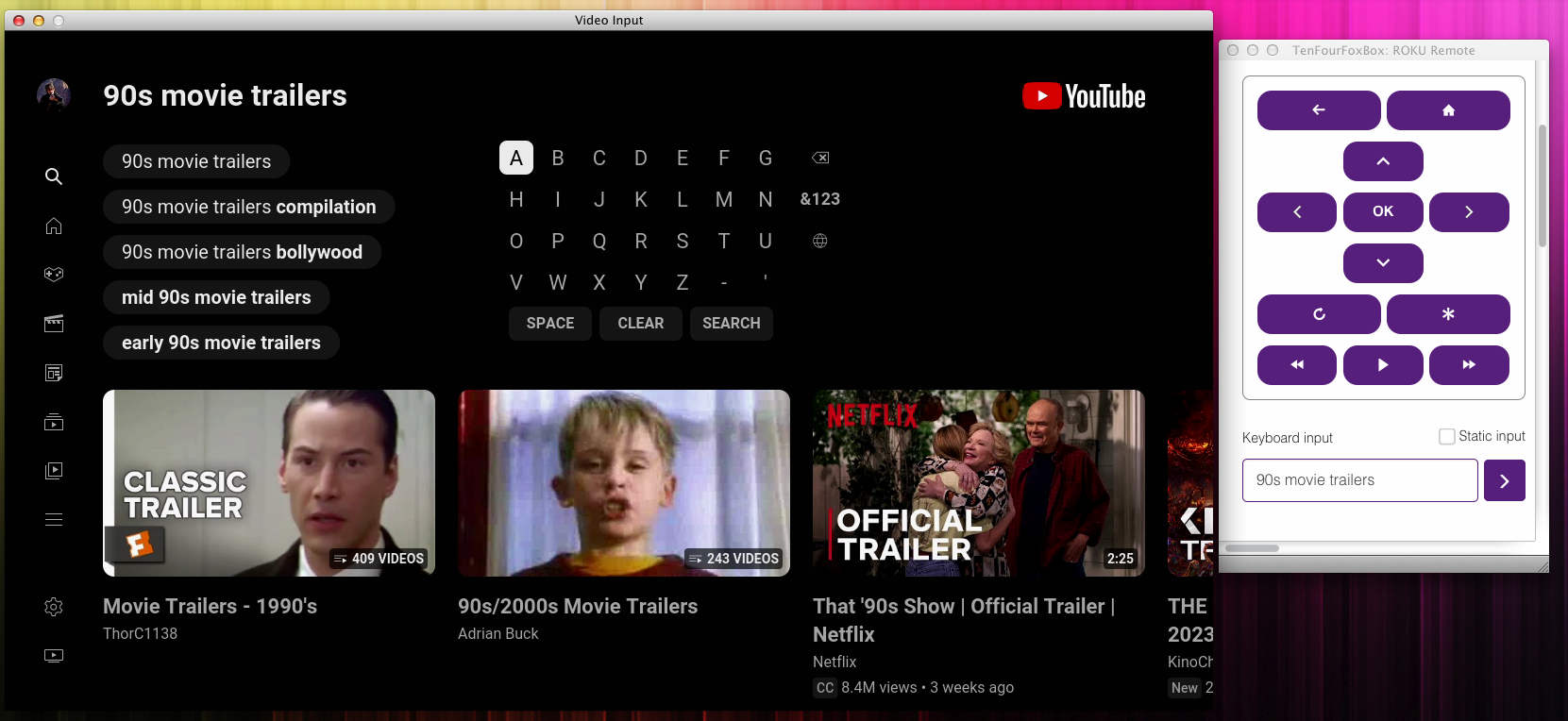Image resolution: width=1568 pixels, height=721 pixels.
Task: Select the letter Z key
Action: click(683, 282)
